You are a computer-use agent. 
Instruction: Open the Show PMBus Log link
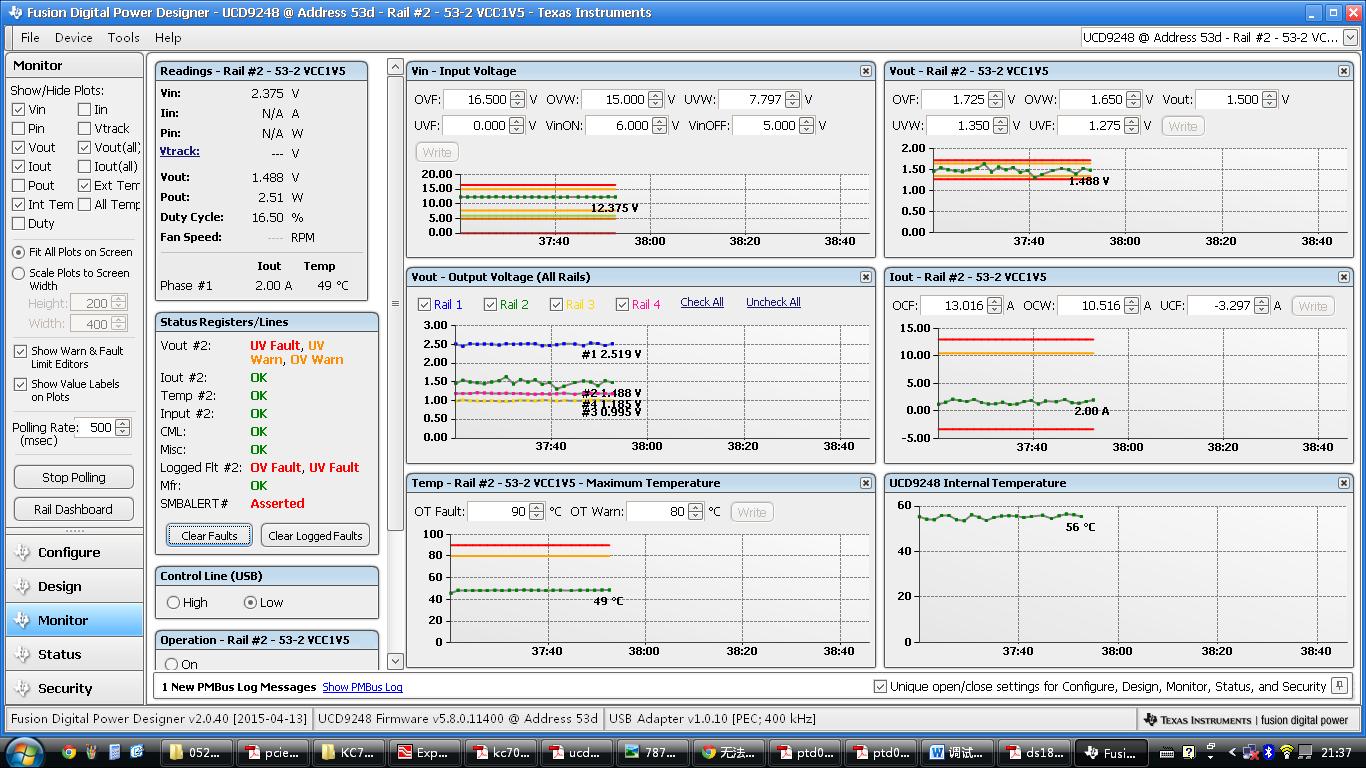[362, 687]
